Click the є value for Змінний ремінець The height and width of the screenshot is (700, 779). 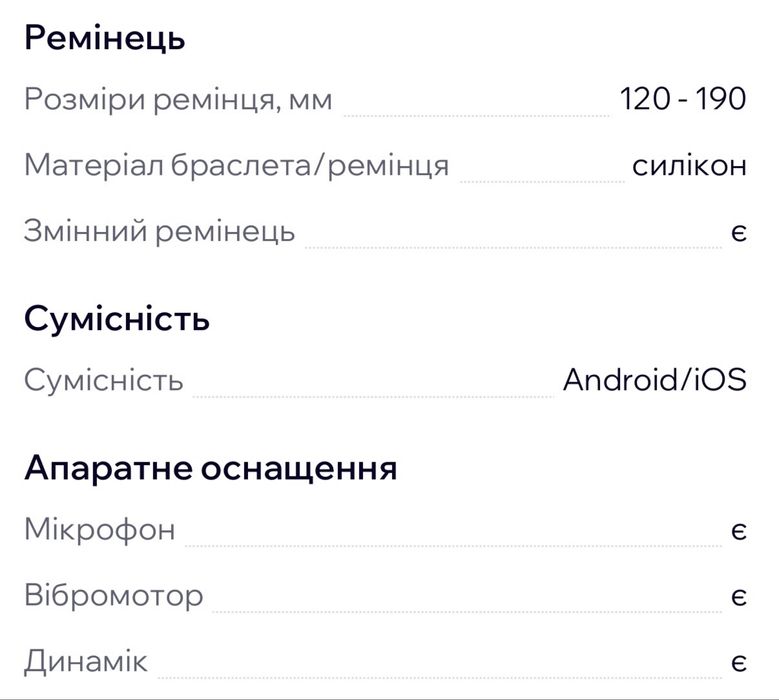coord(738,232)
